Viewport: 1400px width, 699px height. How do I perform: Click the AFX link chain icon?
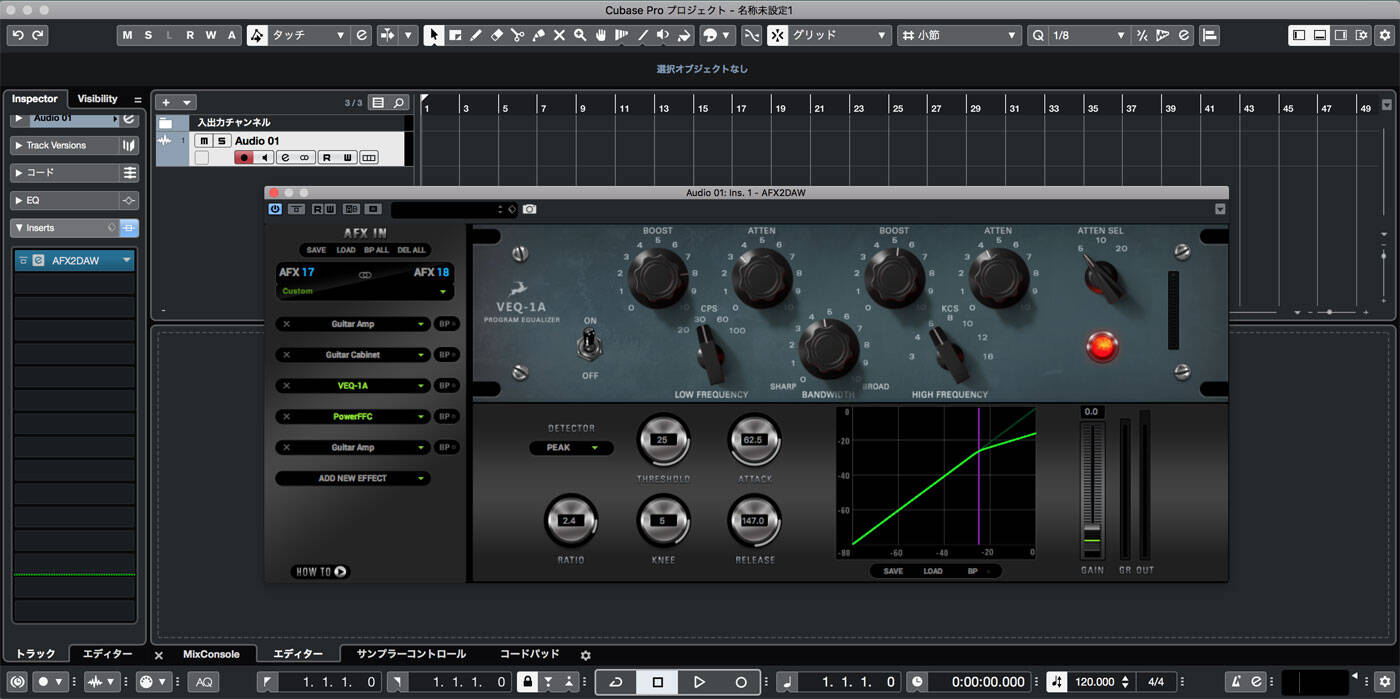(365, 273)
